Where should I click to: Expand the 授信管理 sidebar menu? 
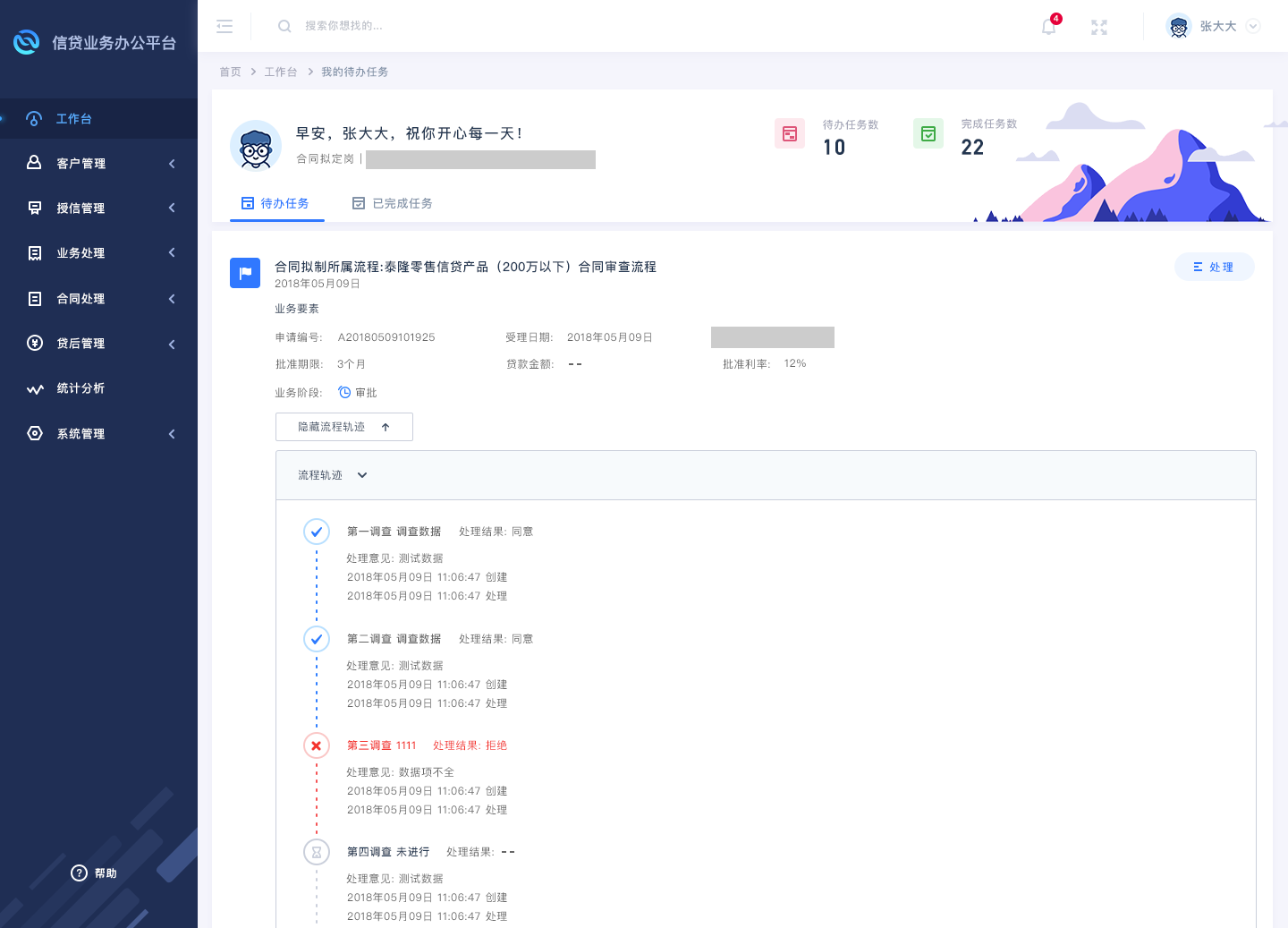tap(98, 209)
